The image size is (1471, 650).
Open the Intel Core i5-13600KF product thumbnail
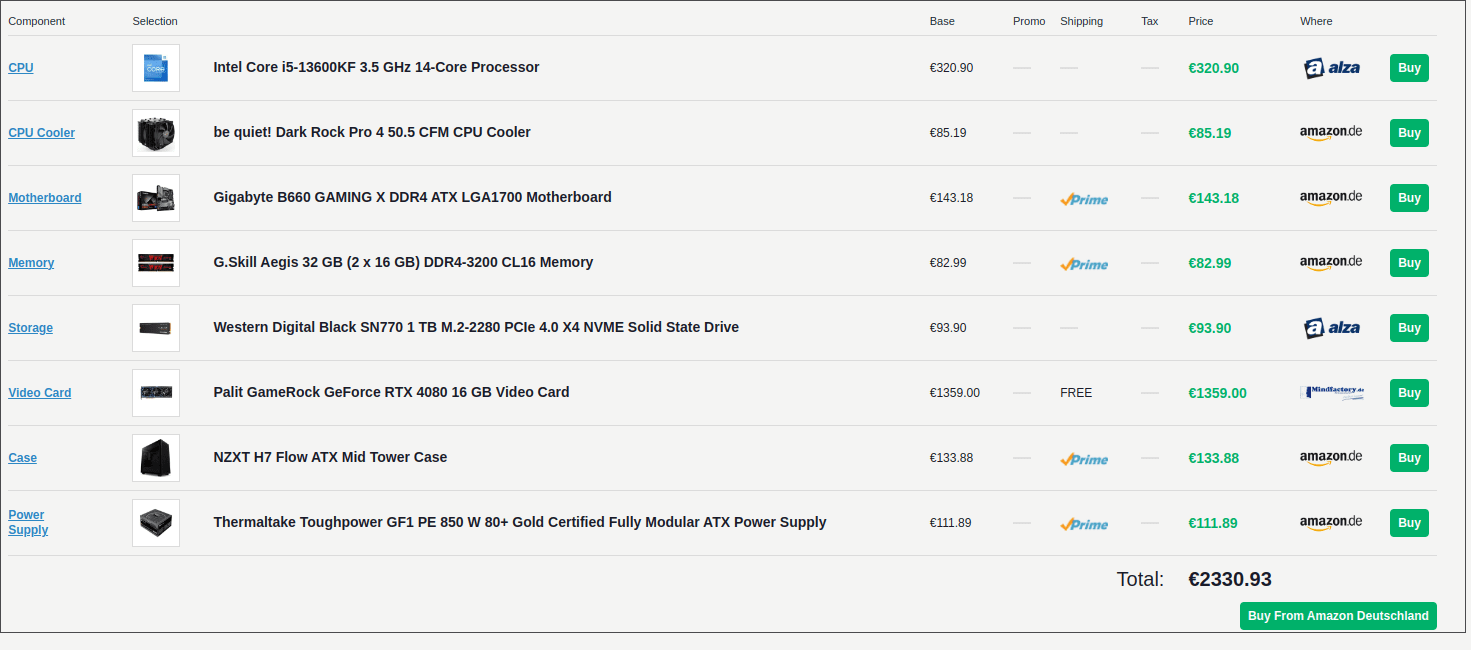pyautogui.click(x=156, y=68)
